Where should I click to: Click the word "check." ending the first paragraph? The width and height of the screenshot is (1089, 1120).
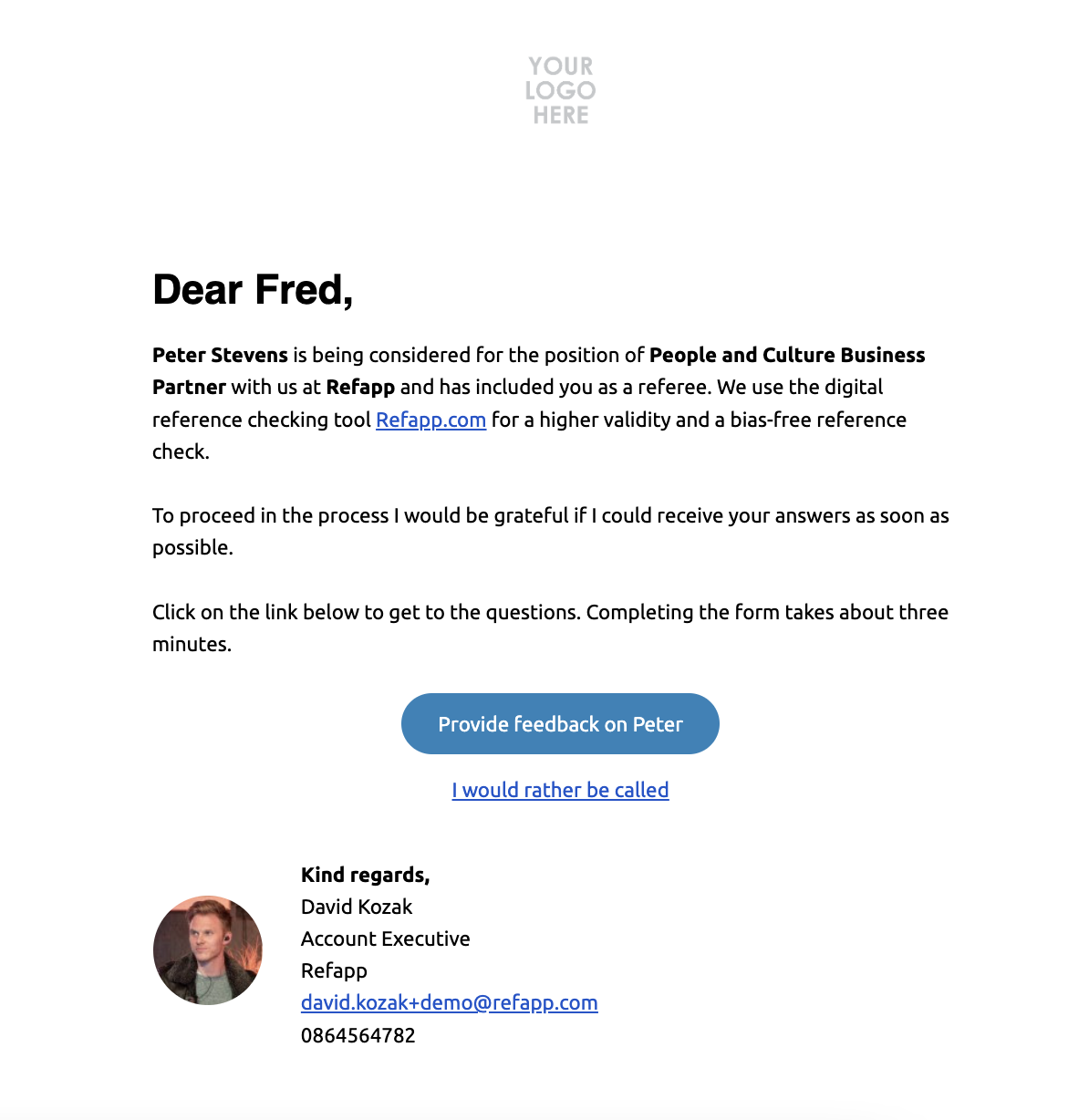[181, 451]
